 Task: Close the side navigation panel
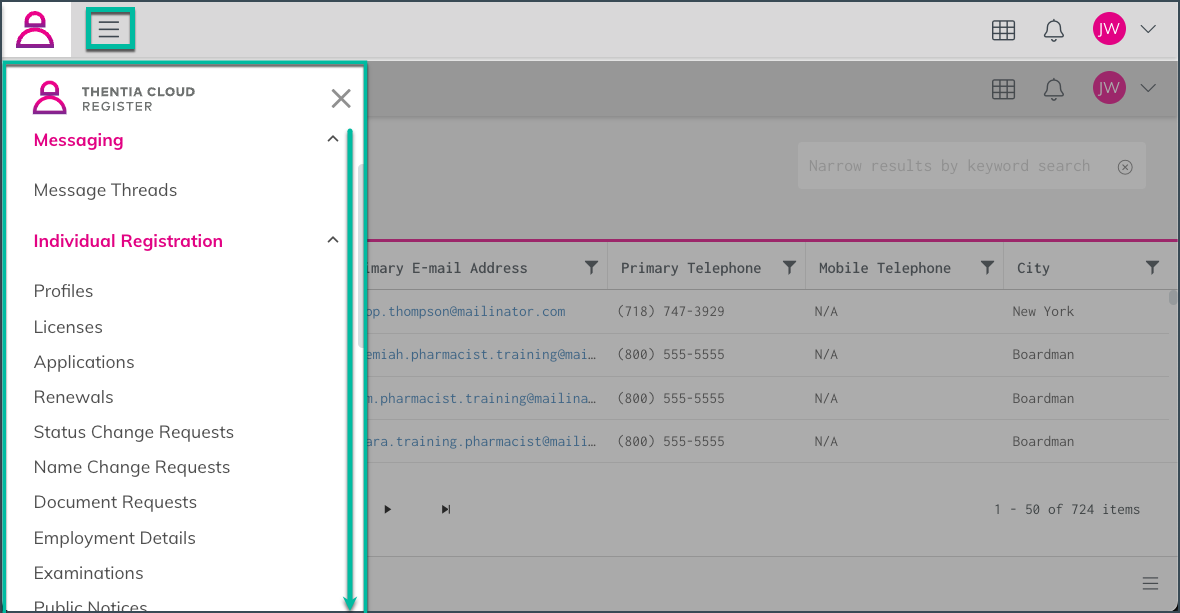tap(341, 99)
